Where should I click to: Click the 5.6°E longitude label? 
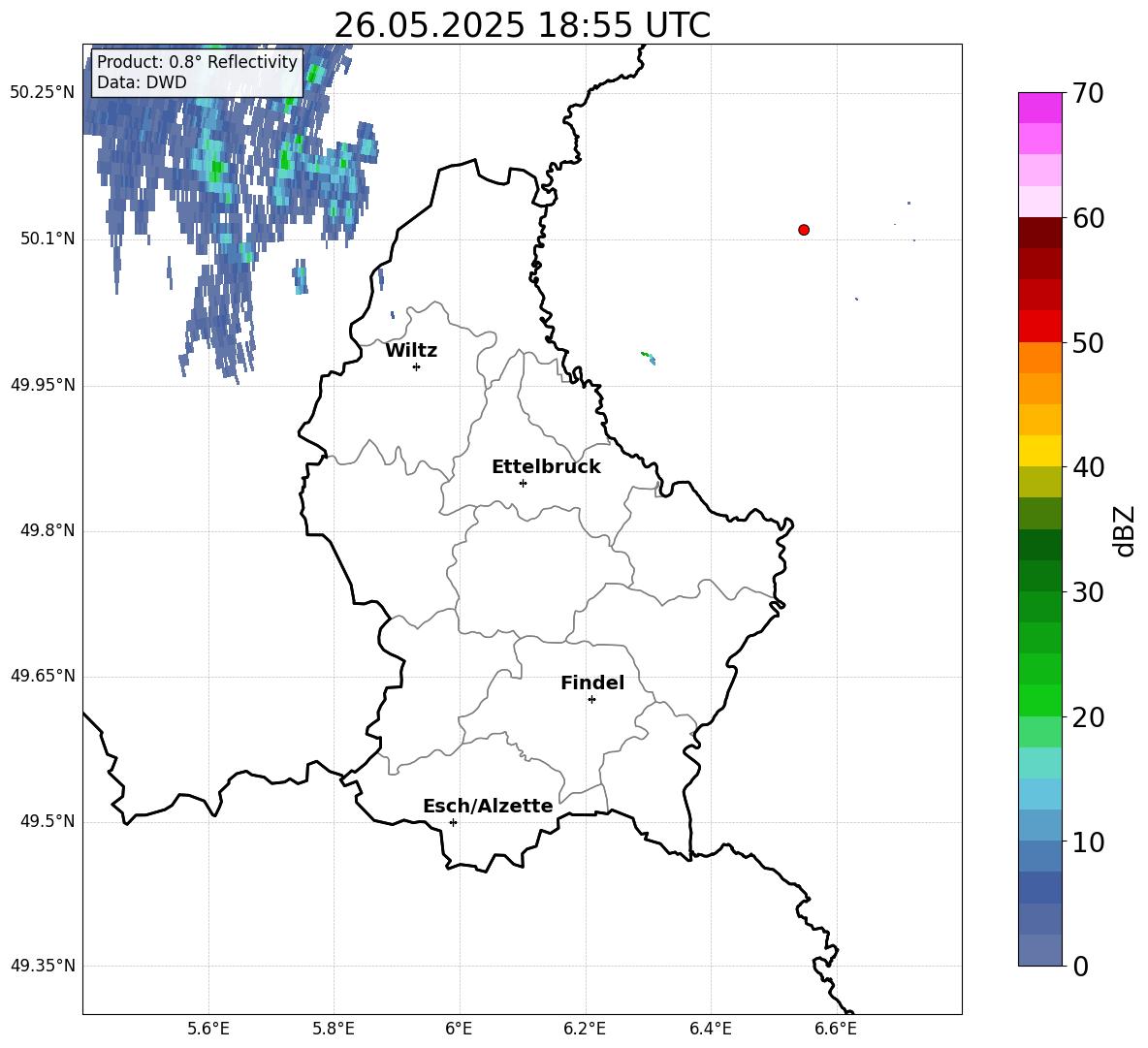[x=208, y=1029]
